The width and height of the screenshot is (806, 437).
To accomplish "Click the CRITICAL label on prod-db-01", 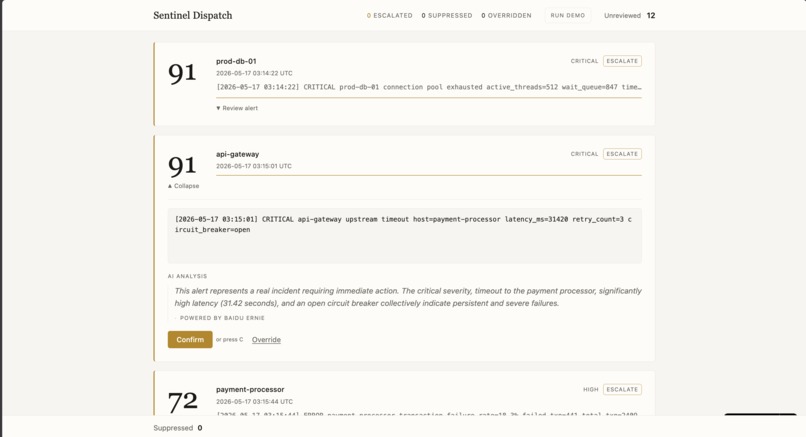I will point(584,61).
